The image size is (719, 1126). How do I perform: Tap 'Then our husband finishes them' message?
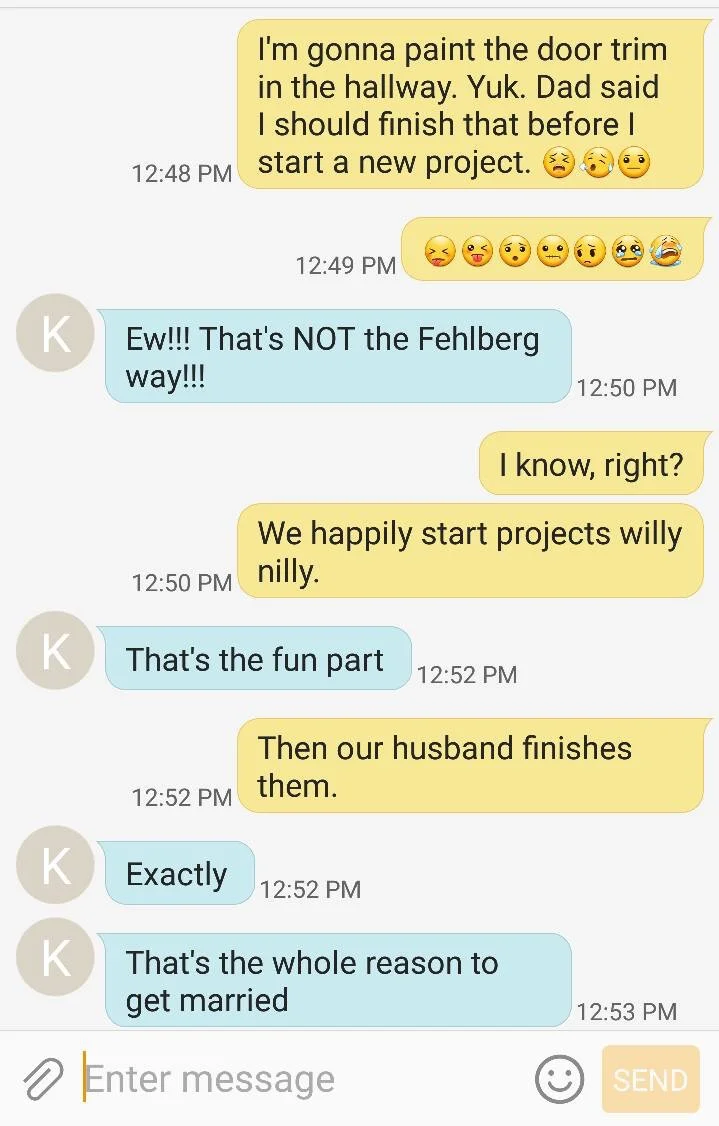(471, 766)
